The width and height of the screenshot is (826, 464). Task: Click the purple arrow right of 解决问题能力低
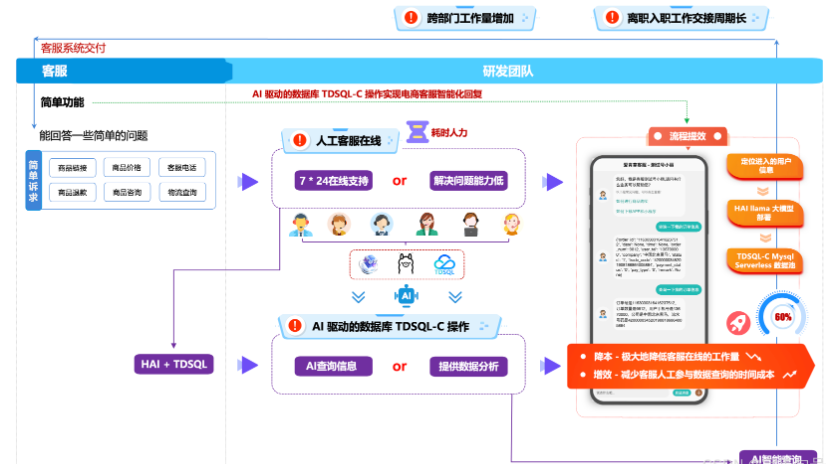point(553,182)
